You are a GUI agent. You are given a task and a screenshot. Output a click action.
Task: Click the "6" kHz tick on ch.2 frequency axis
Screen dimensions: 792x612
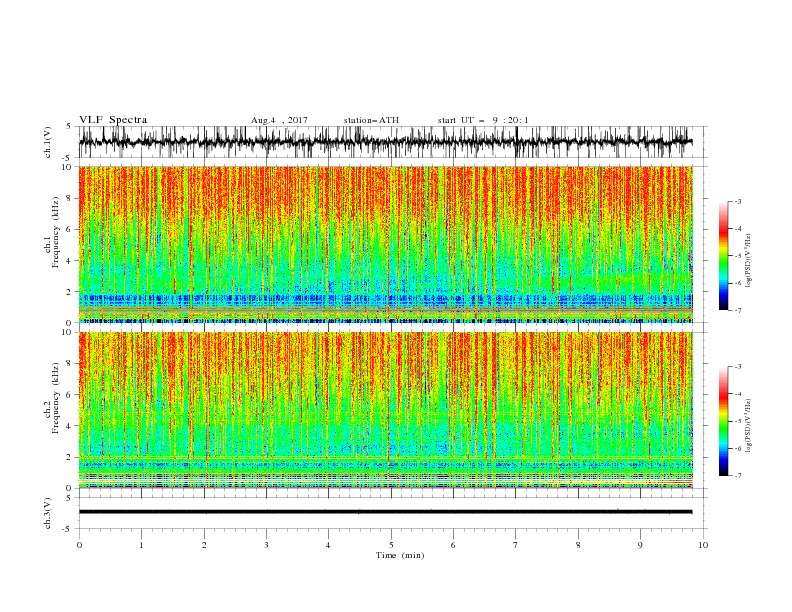point(69,395)
